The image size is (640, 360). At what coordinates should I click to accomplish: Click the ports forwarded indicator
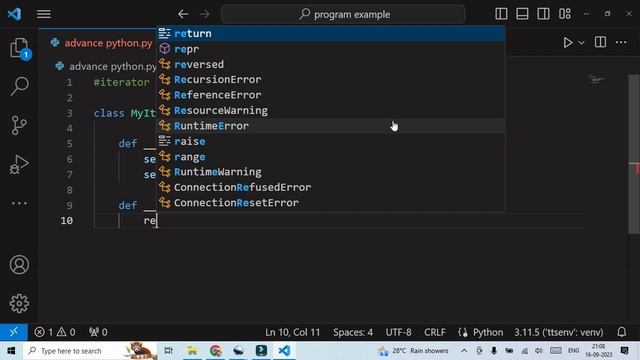pos(98,332)
